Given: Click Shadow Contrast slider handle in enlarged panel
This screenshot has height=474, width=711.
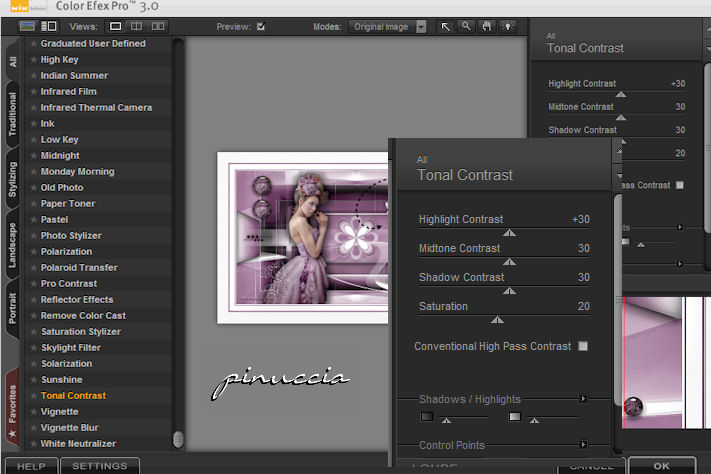Looking at the screenshot, I should (509, 291).
